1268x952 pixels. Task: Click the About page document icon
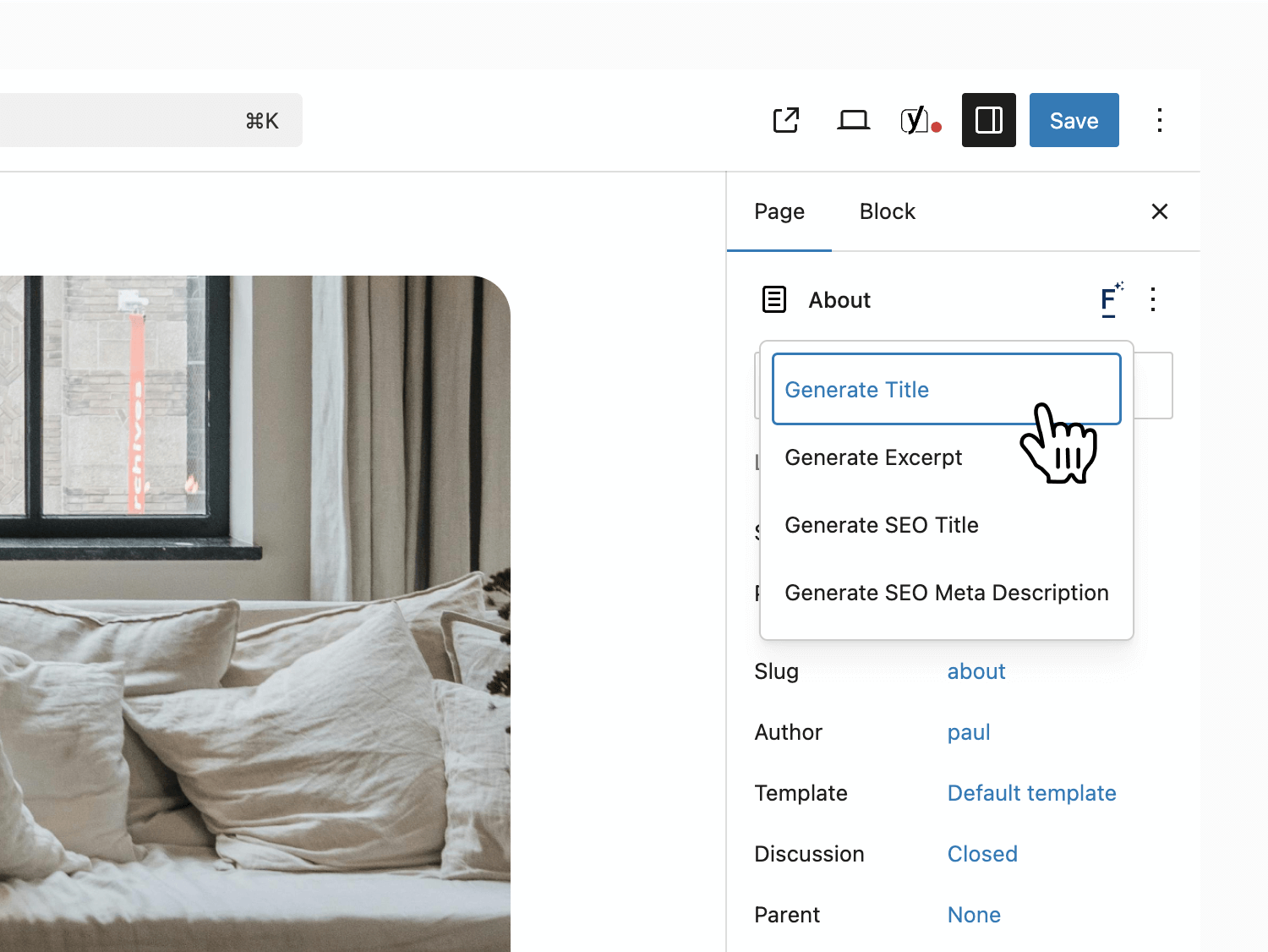tap(774, 299)
